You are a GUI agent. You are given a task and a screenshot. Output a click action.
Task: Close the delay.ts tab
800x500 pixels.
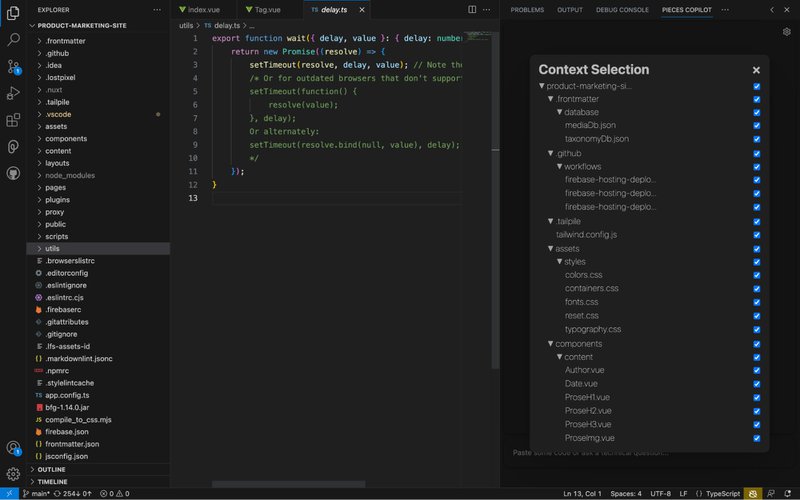362,10
